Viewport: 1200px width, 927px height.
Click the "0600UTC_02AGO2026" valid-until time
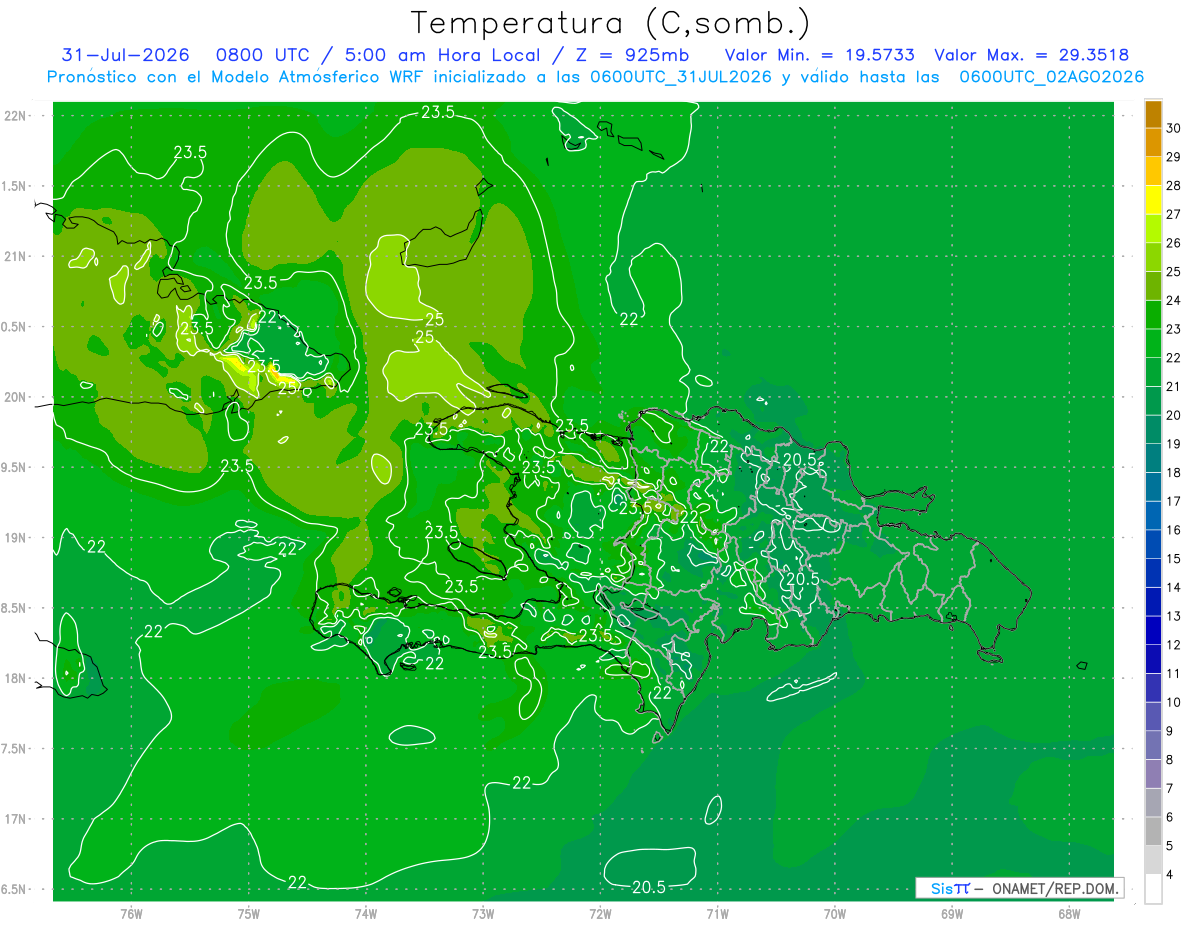(x=1052, y=77)
